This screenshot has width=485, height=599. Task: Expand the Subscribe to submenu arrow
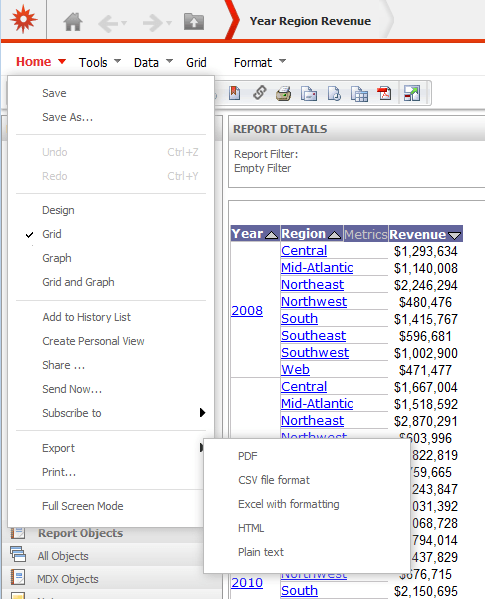click(x=202, y=413)
